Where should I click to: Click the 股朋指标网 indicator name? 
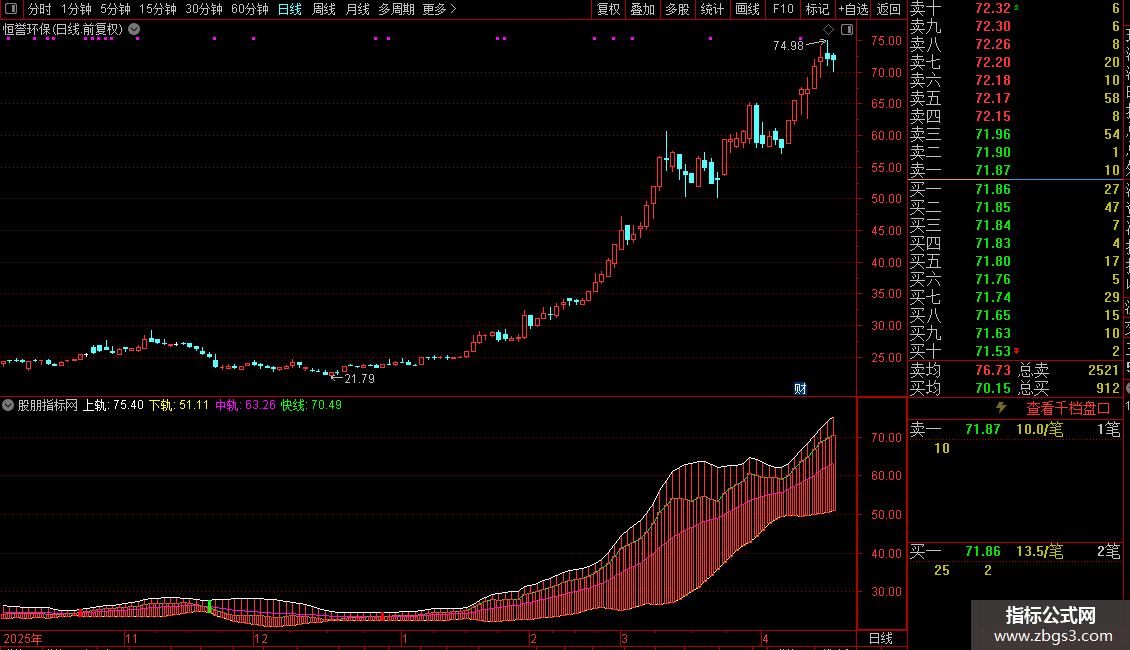(48, 405)
